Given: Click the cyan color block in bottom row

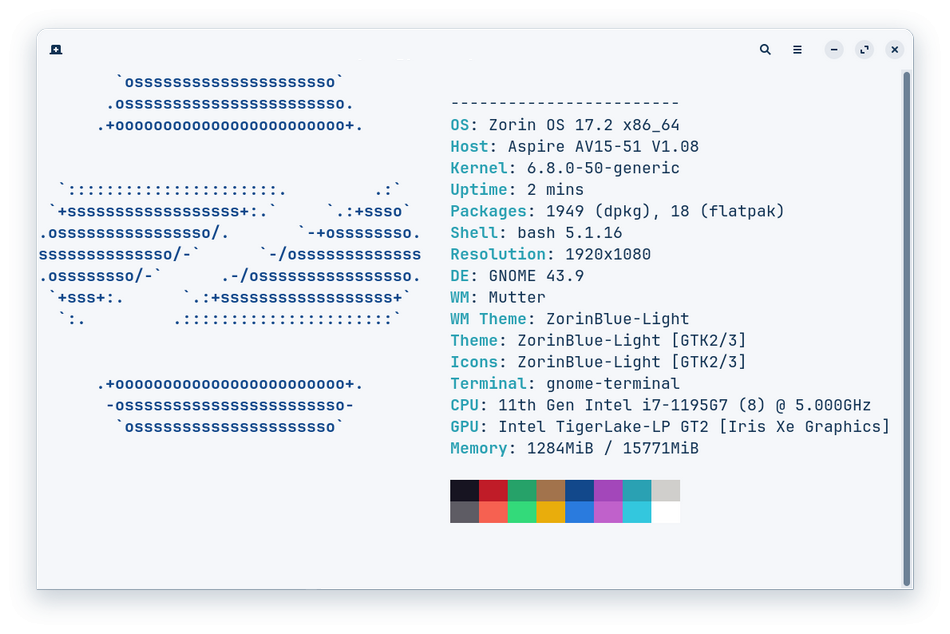Looking at the screenshot, I should click(x=636, y=512).
